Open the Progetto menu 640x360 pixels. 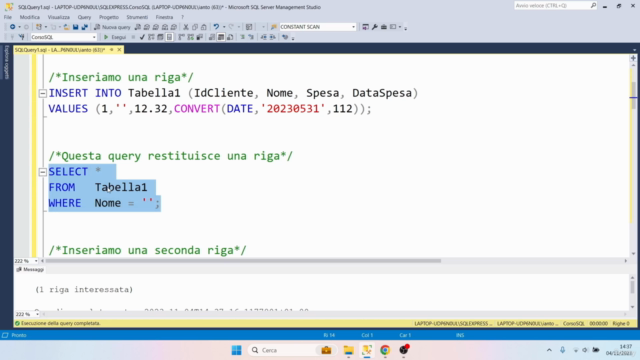[x=109, y=17]
